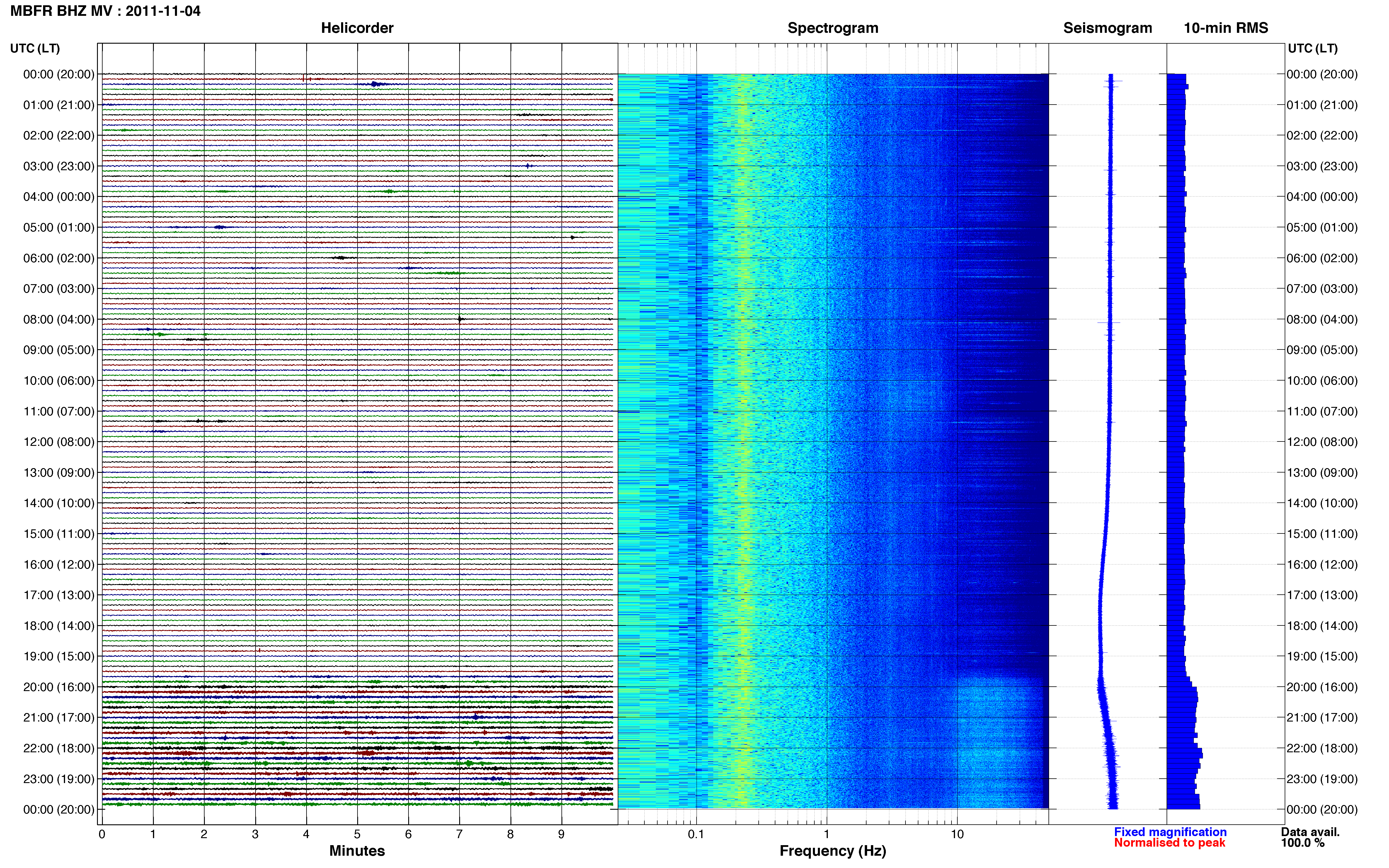Image resolution: width=1389 pixels, height=868 pixels.
Task: Select the Helicorder panel heading
Action: point(357,28)
